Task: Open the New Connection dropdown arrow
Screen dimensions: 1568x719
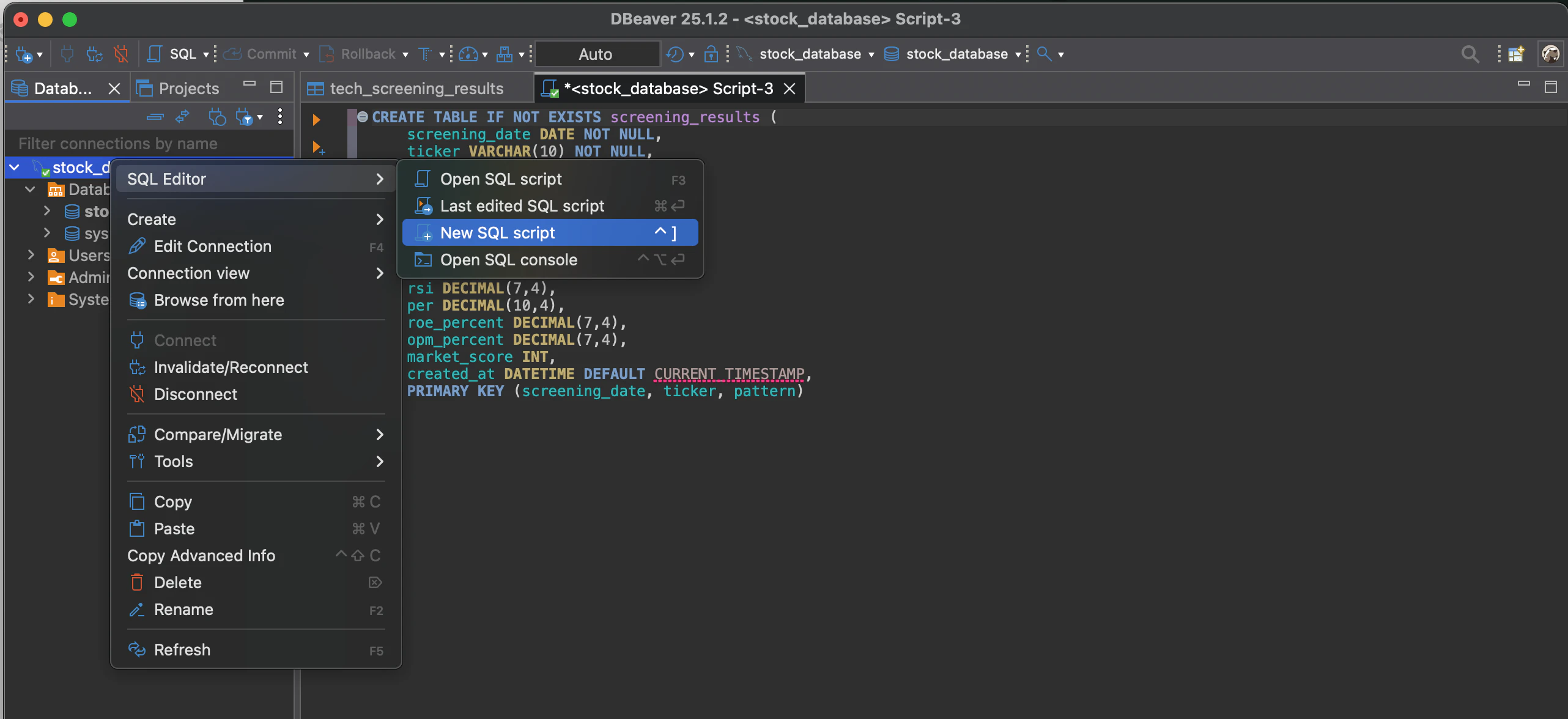Action: tap(40, 54)
